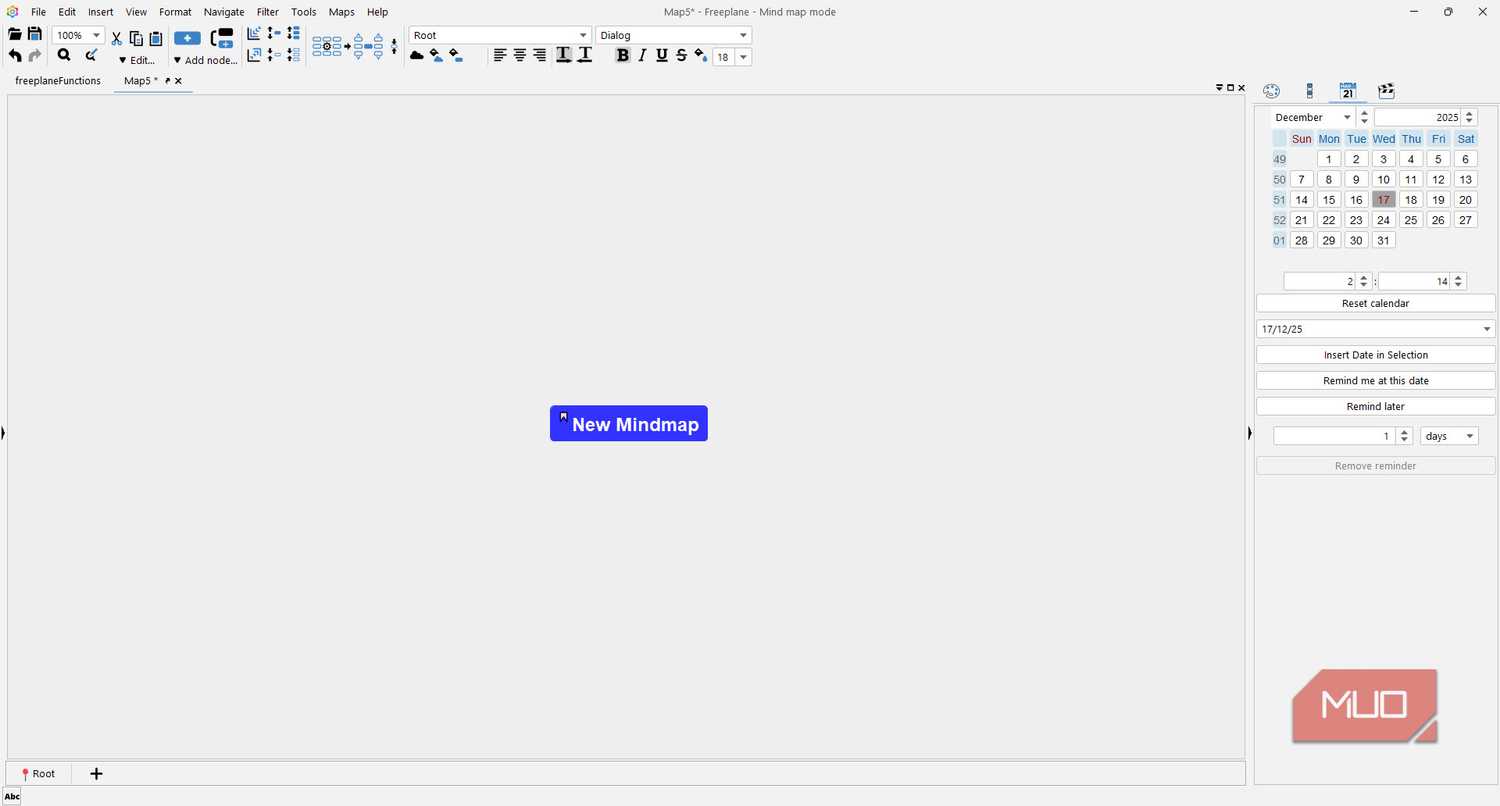Image resolution: width=1500 pixels, height=806 pixels.
Task: Cut using the scissors icon
Action: [116, 39]
